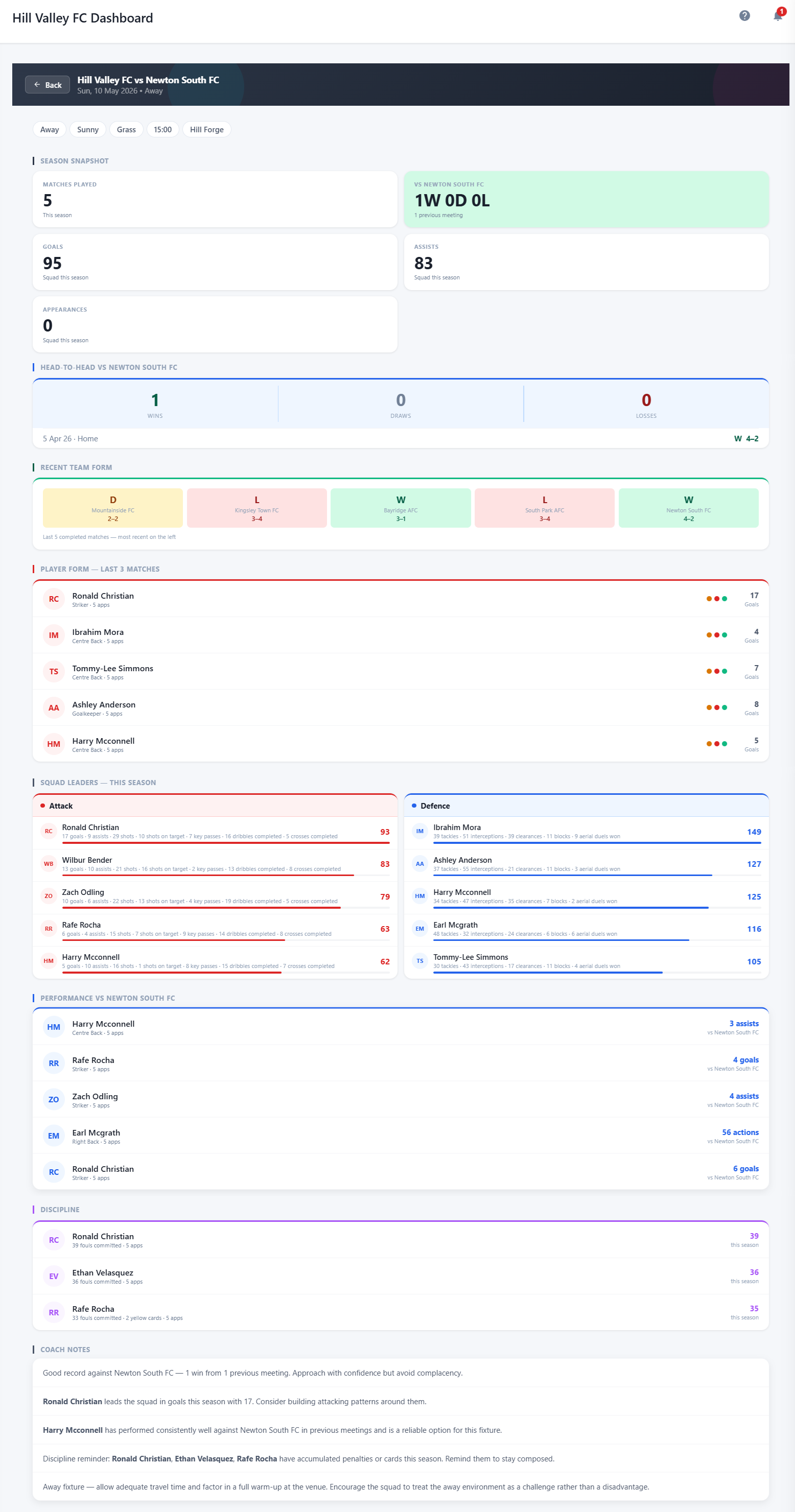This screenshot has width=795, height=1512.
Task: Click the Wilbur Bender WB avatar icon
Action: (49, 863)
